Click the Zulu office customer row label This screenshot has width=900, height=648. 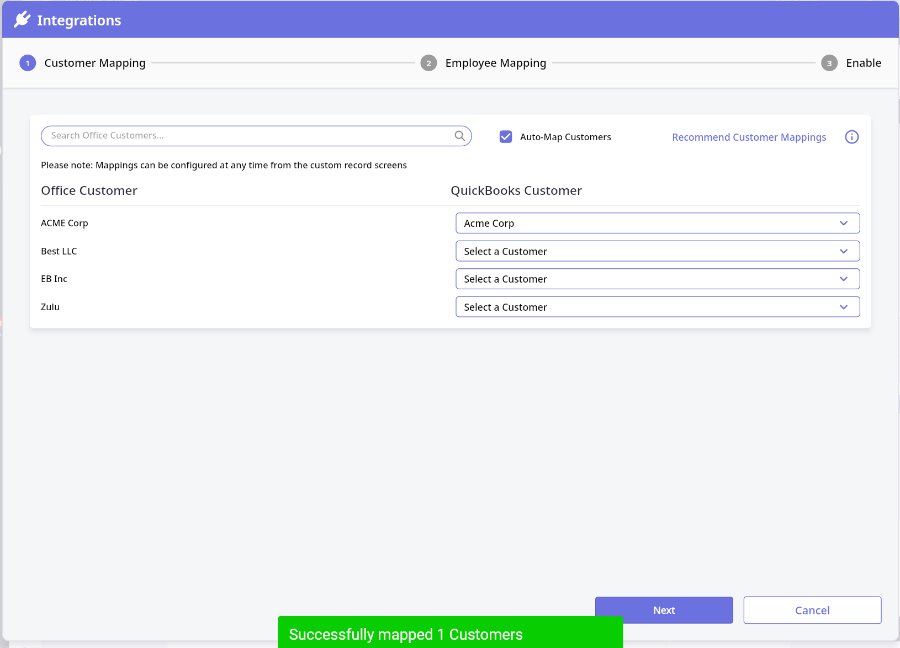click(50, 307)
